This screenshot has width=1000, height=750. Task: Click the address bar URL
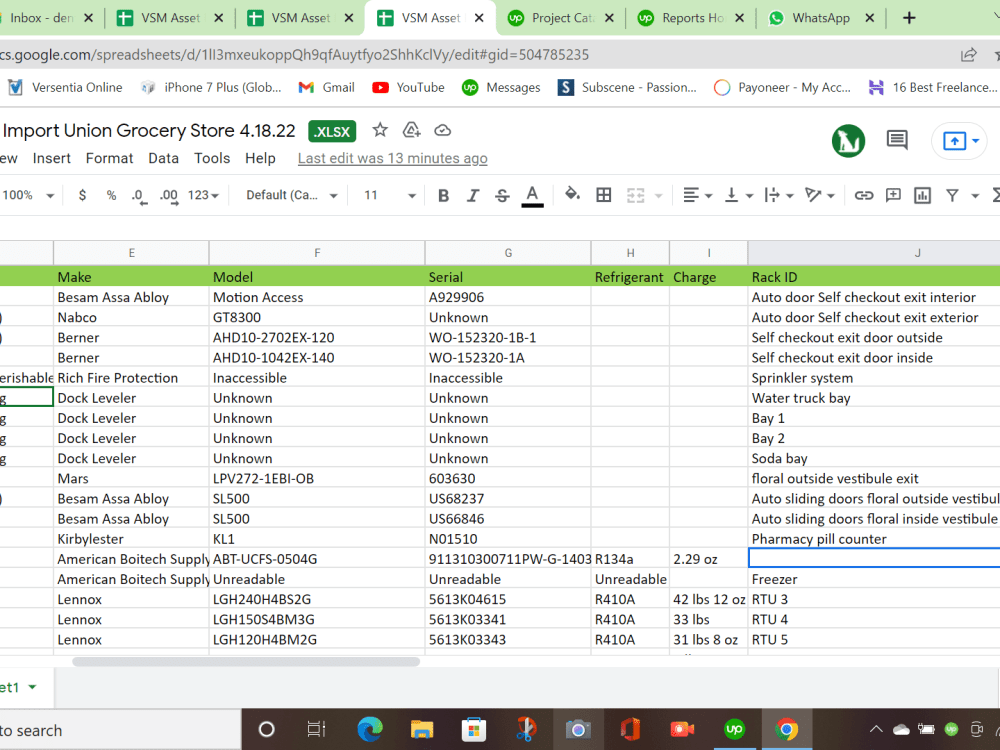click(x=294, y=55)
